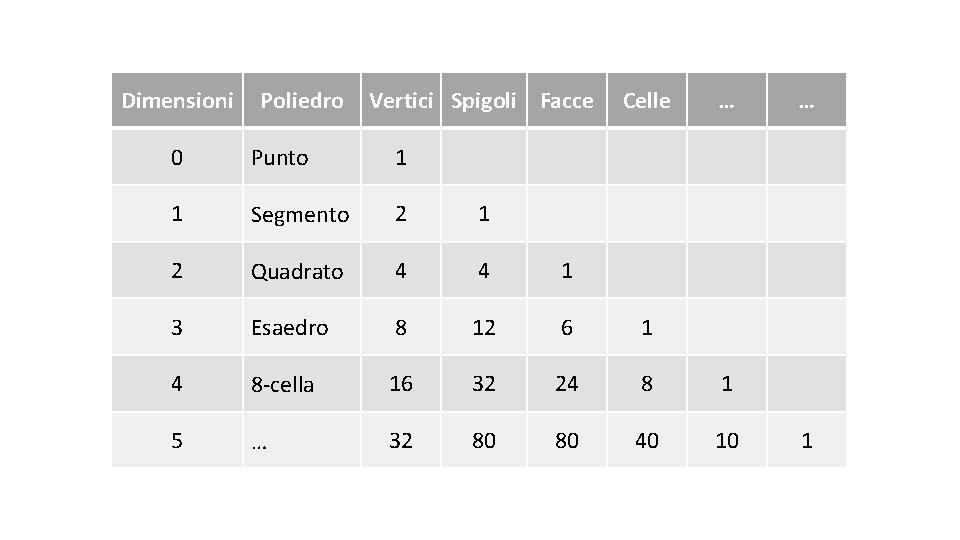Click the Facce header cell
The image size is (960, 540).
(566, 100)
